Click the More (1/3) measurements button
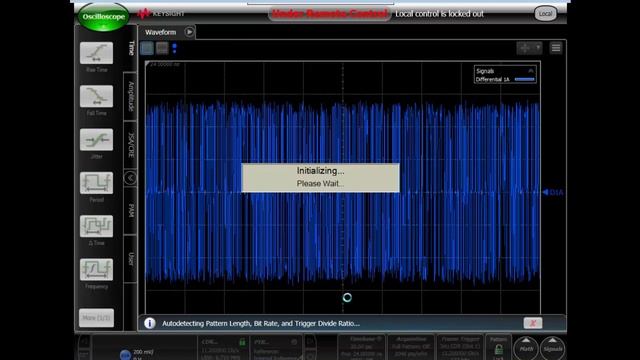This screenshot has height=360, width=640. click(96, 318)
